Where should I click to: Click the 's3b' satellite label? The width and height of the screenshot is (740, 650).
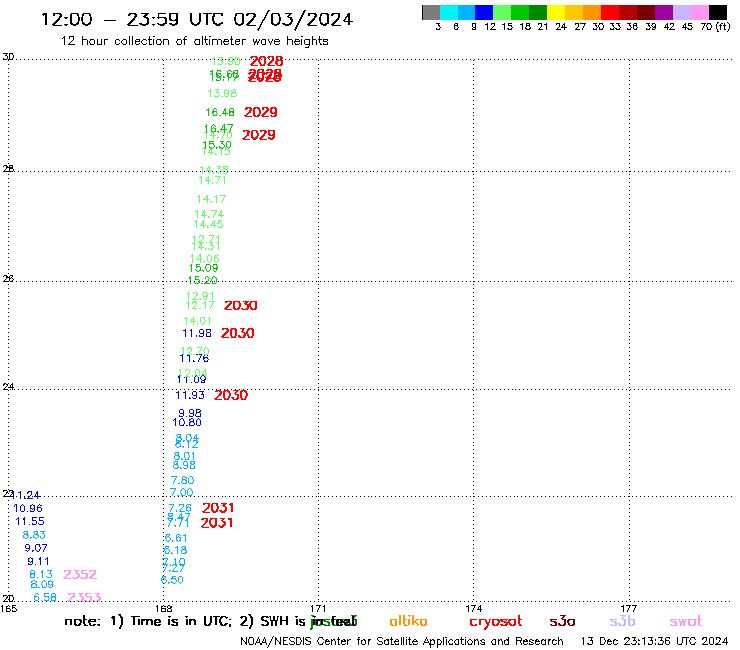pos(622,621)
